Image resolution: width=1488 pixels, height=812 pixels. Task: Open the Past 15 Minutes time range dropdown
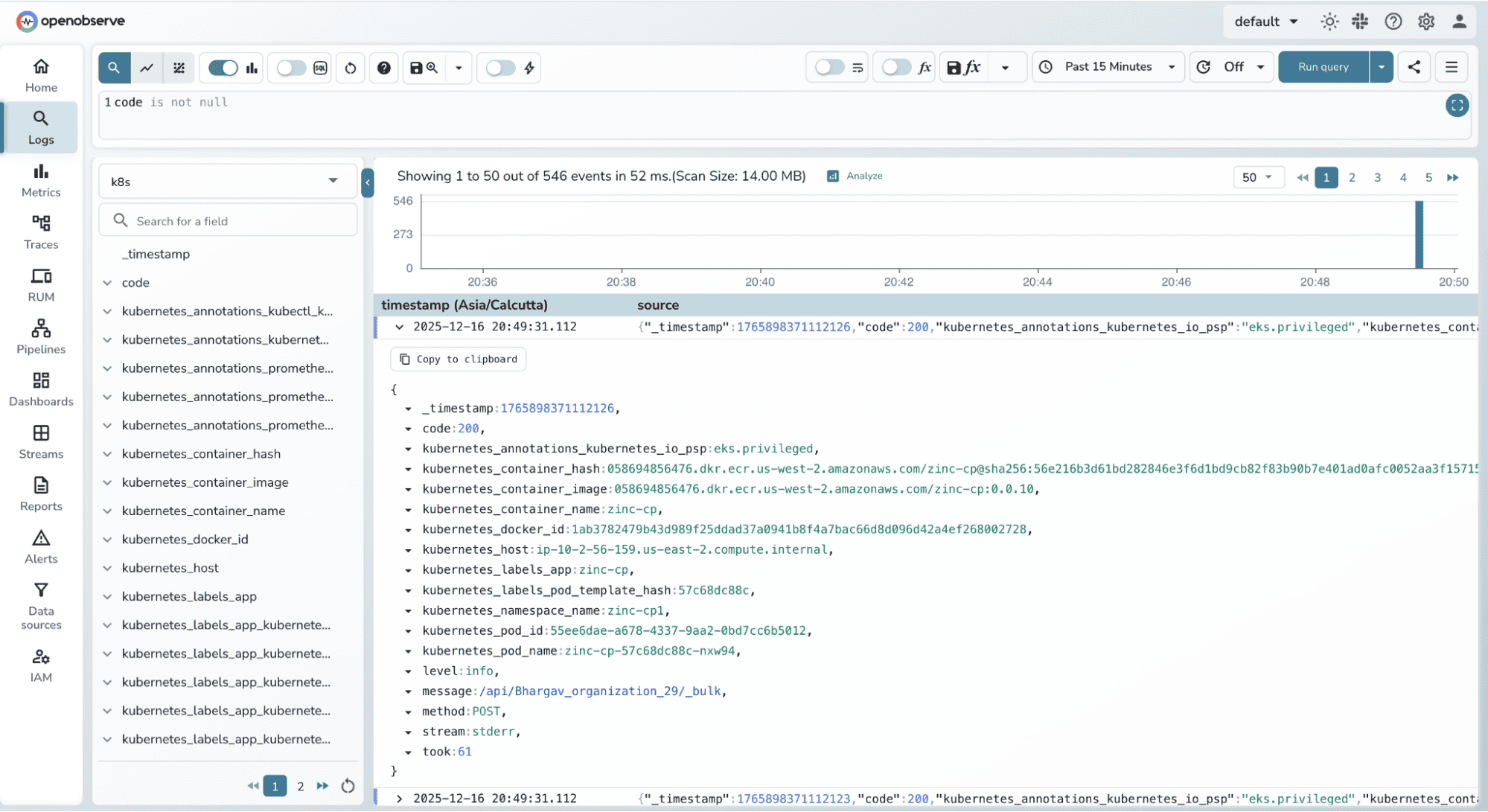[x=1108, y=67]
